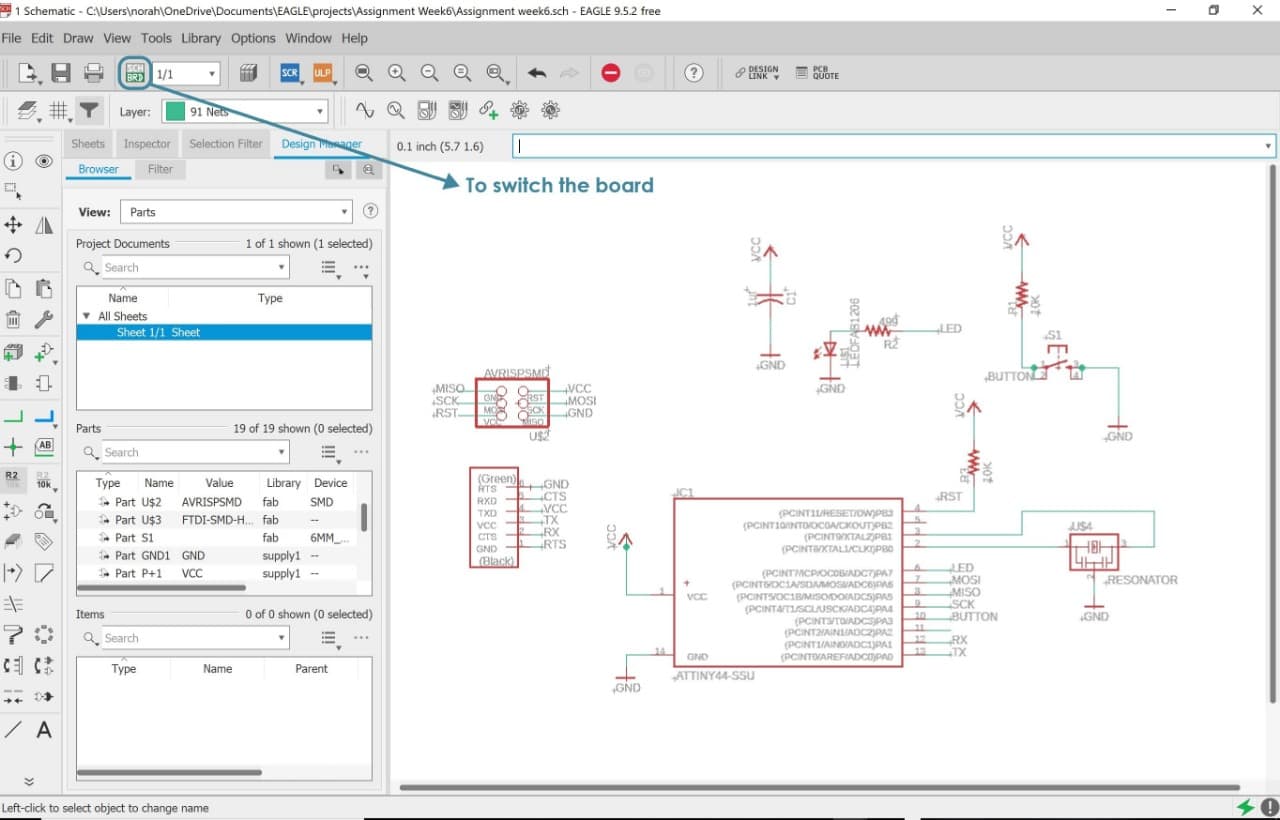Viewport: 1280px width, 820px height.
Task: Click the Parts list vertical scrollbar
Action: click(364, 517)
